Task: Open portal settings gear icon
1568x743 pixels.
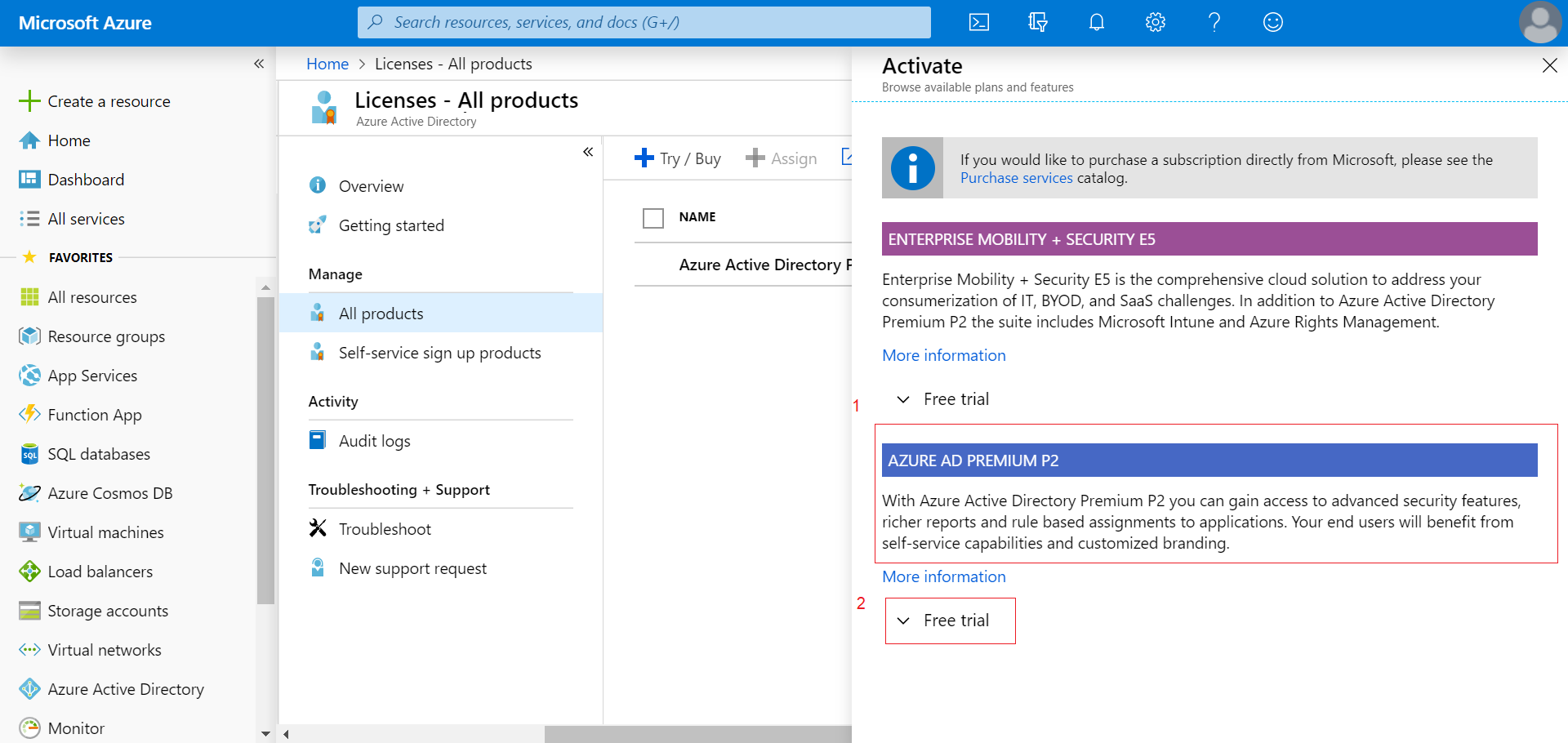Action: pos(1155,22)
